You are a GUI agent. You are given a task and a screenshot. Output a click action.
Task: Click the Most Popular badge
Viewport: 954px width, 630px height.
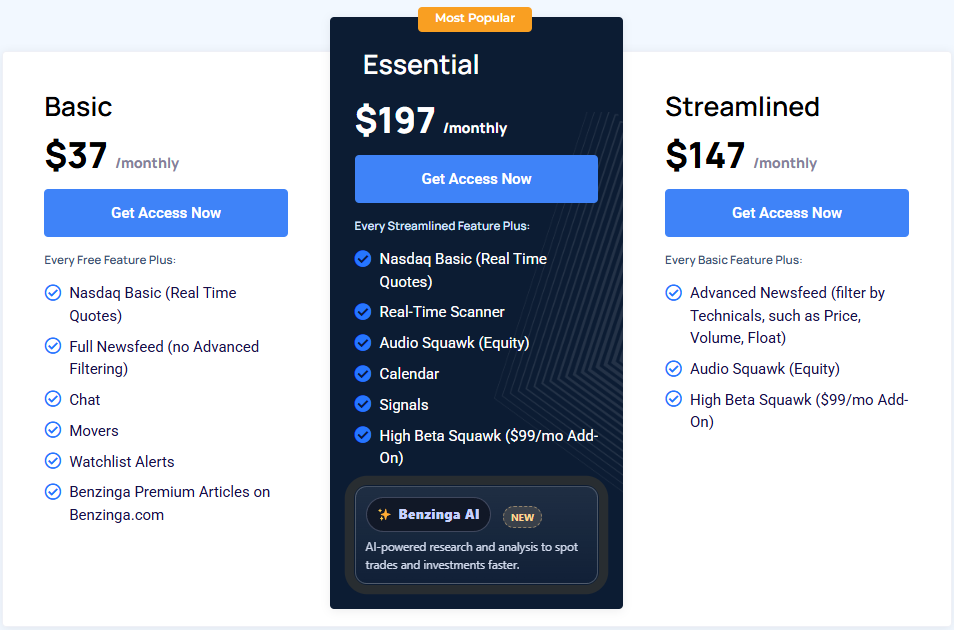[475, 19]
